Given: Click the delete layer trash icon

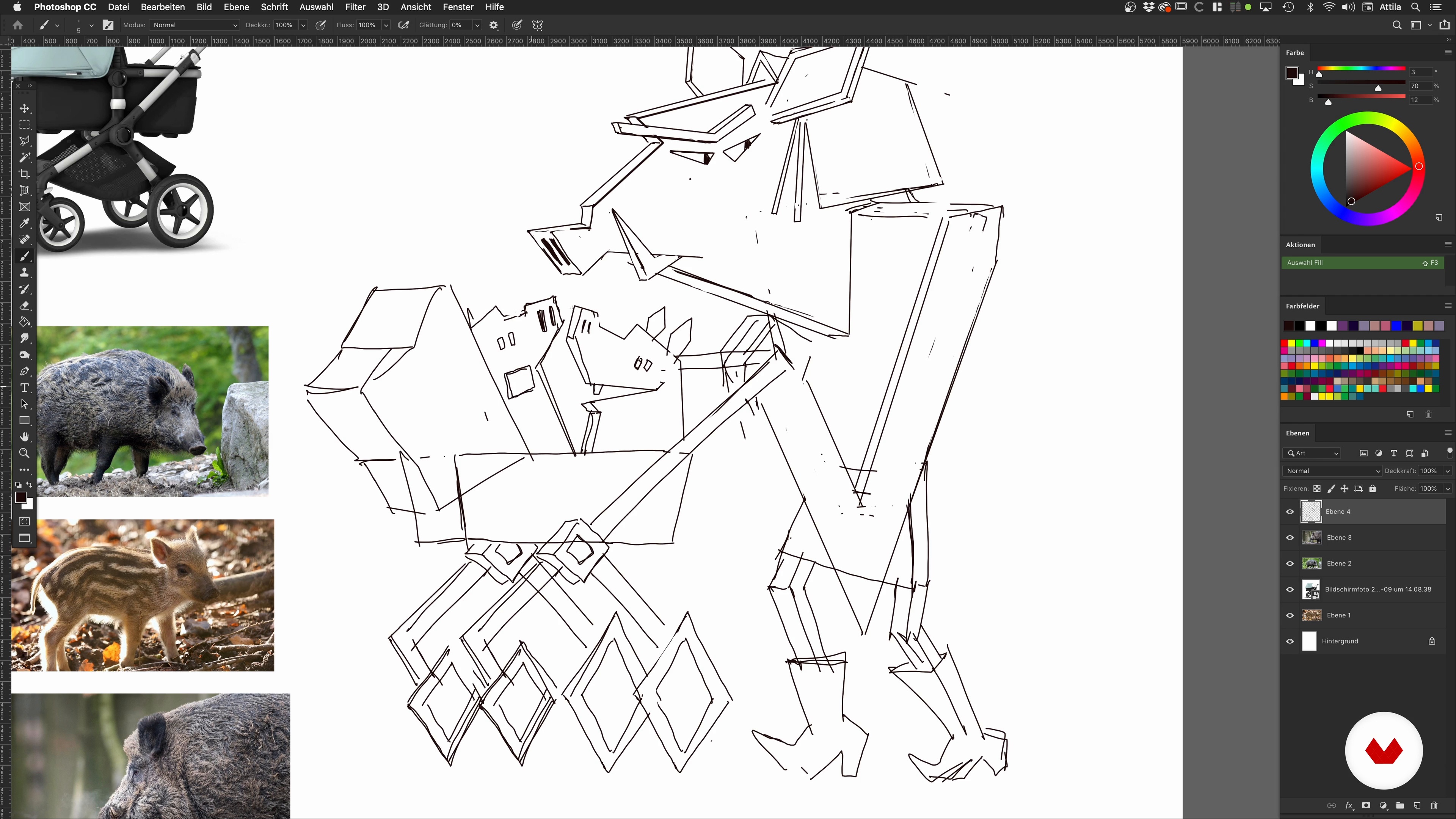Looking at the screenshot, I should click(1434, 805).
